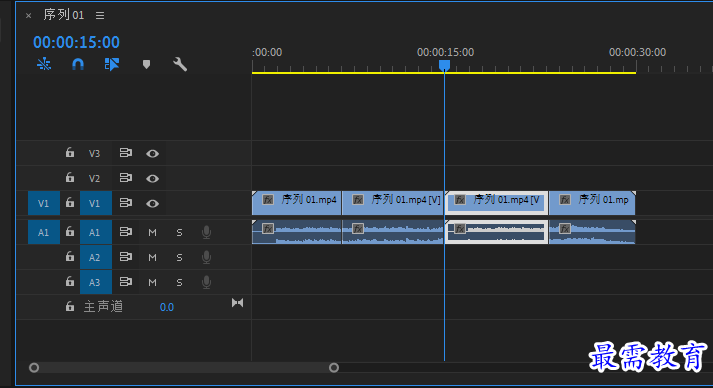Select highlighted third video clip on V1
This screenshot has height=388, width=713.
coord(496,203)
